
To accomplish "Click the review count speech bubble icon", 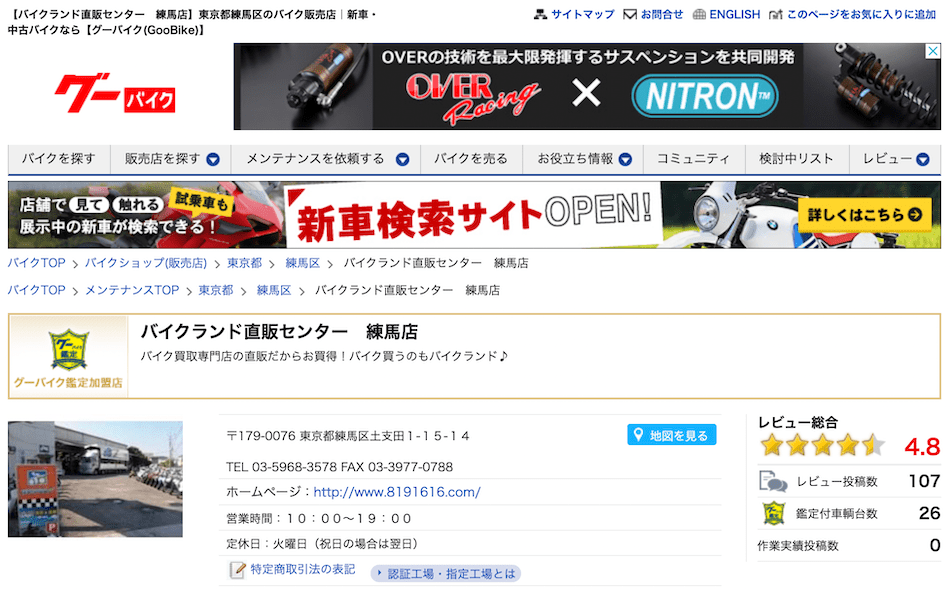I will (x=773, y=481).
